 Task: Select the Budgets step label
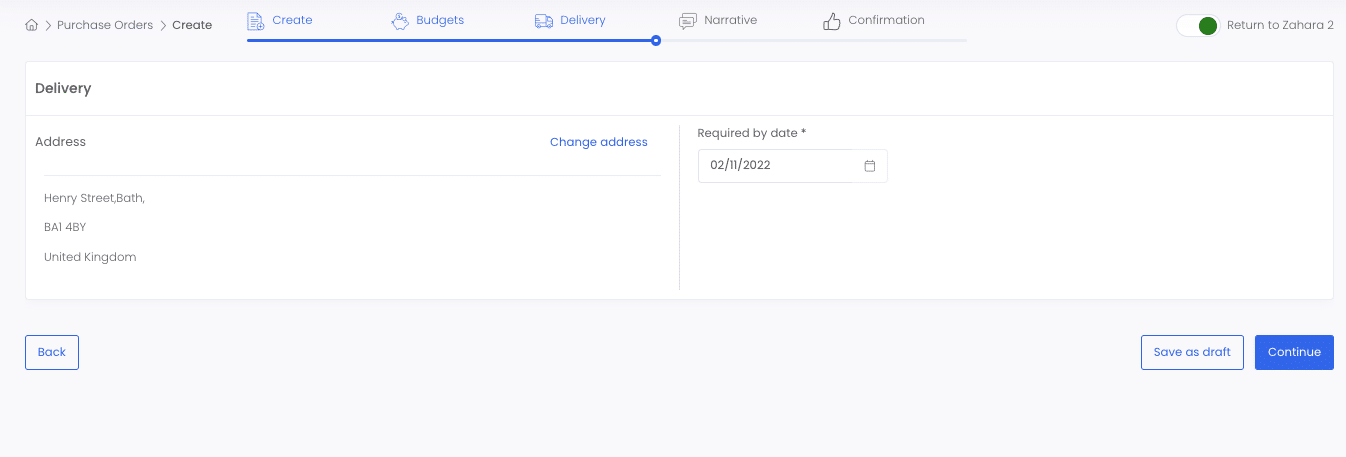point(440,20)
